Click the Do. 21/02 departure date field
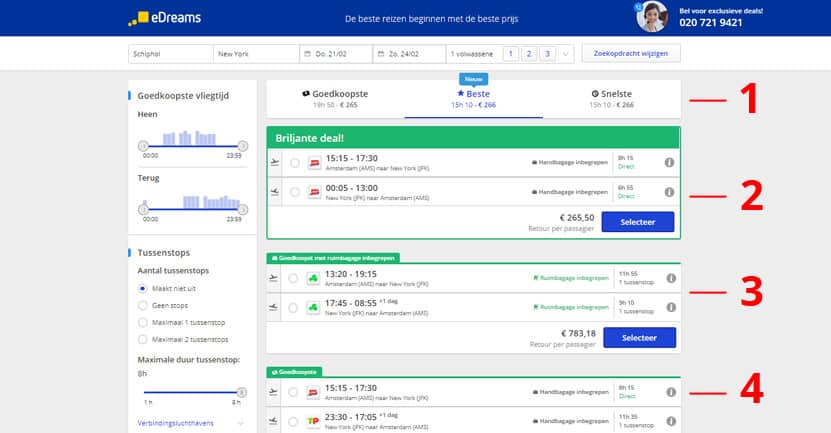The height and width of the screenshot is (433, 831). coord(336,54)
